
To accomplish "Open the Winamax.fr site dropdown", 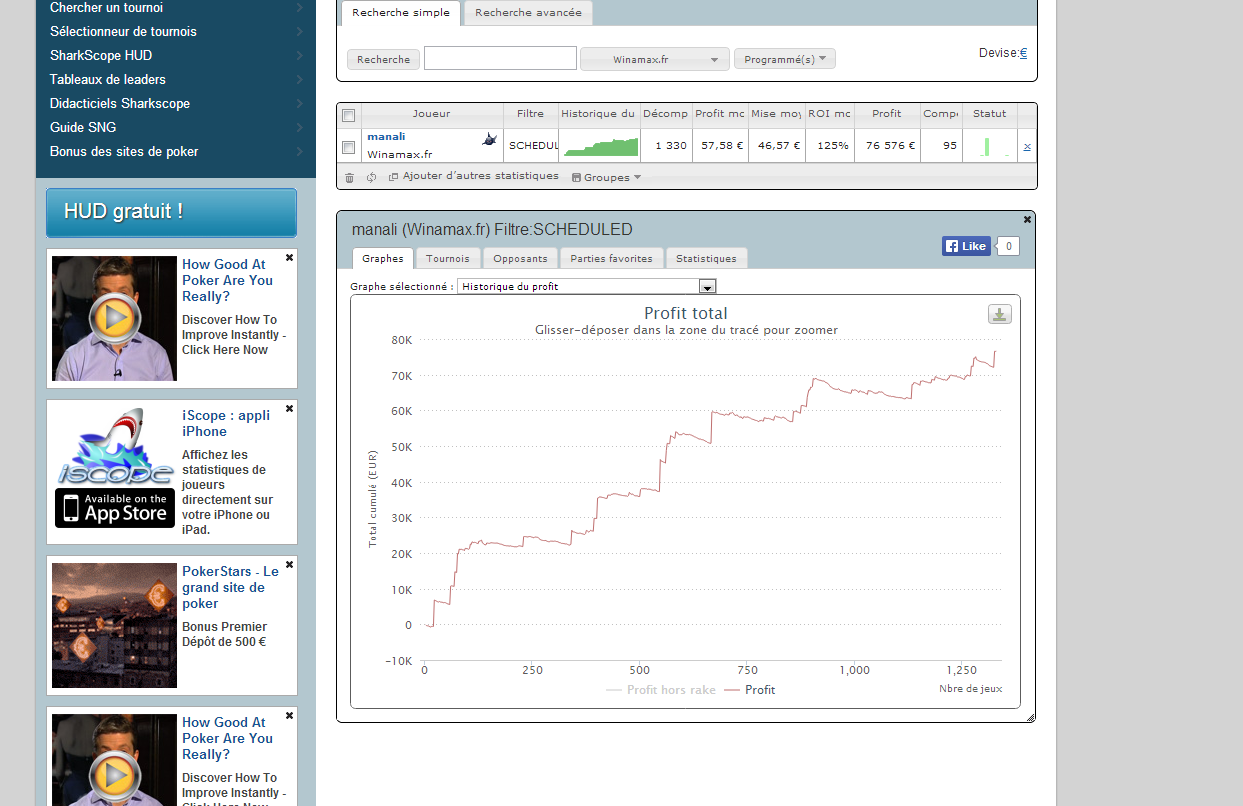I will (x=655, y=59).
